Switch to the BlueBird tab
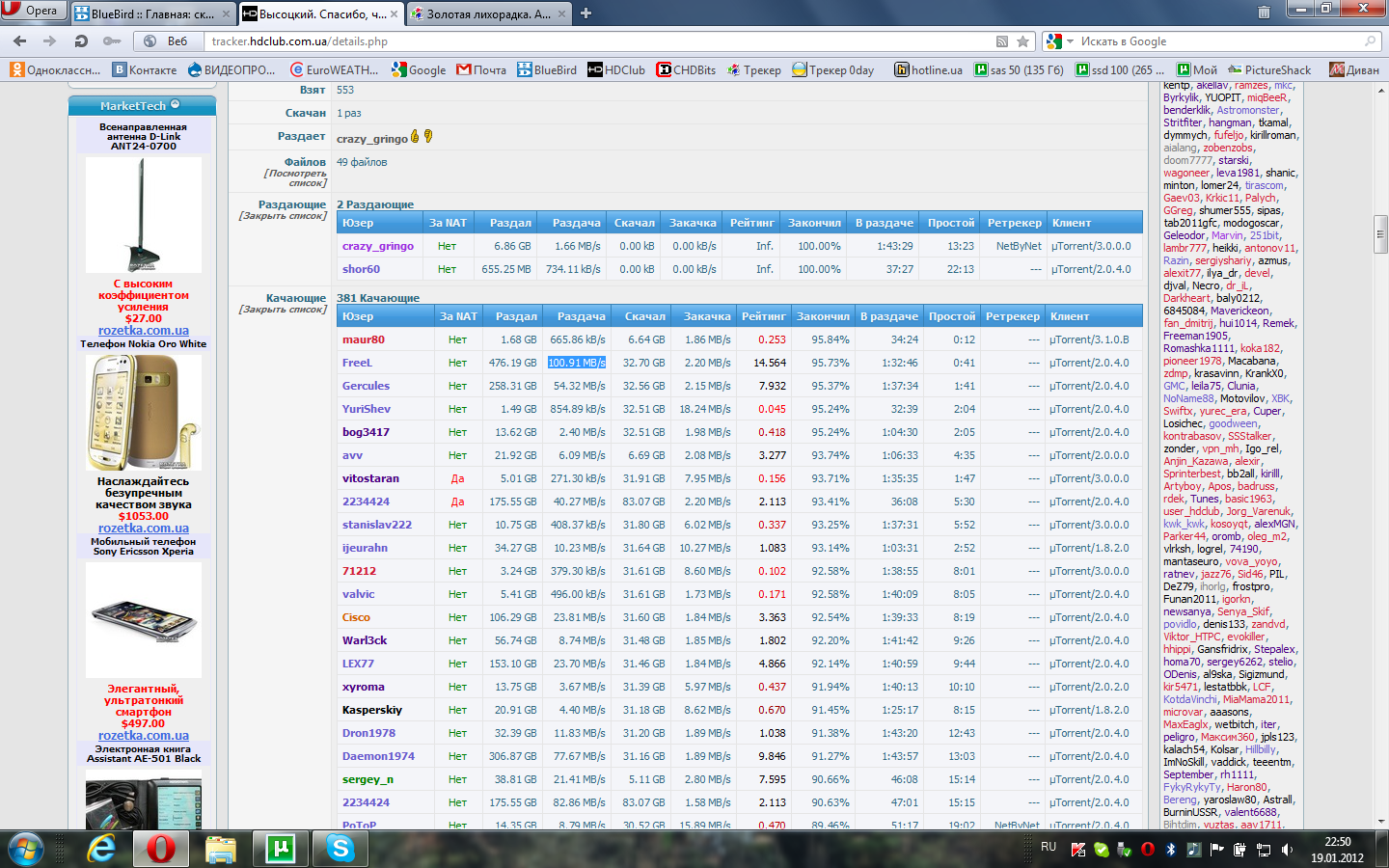The image size is (1389, 868). [x=152, y=14]
